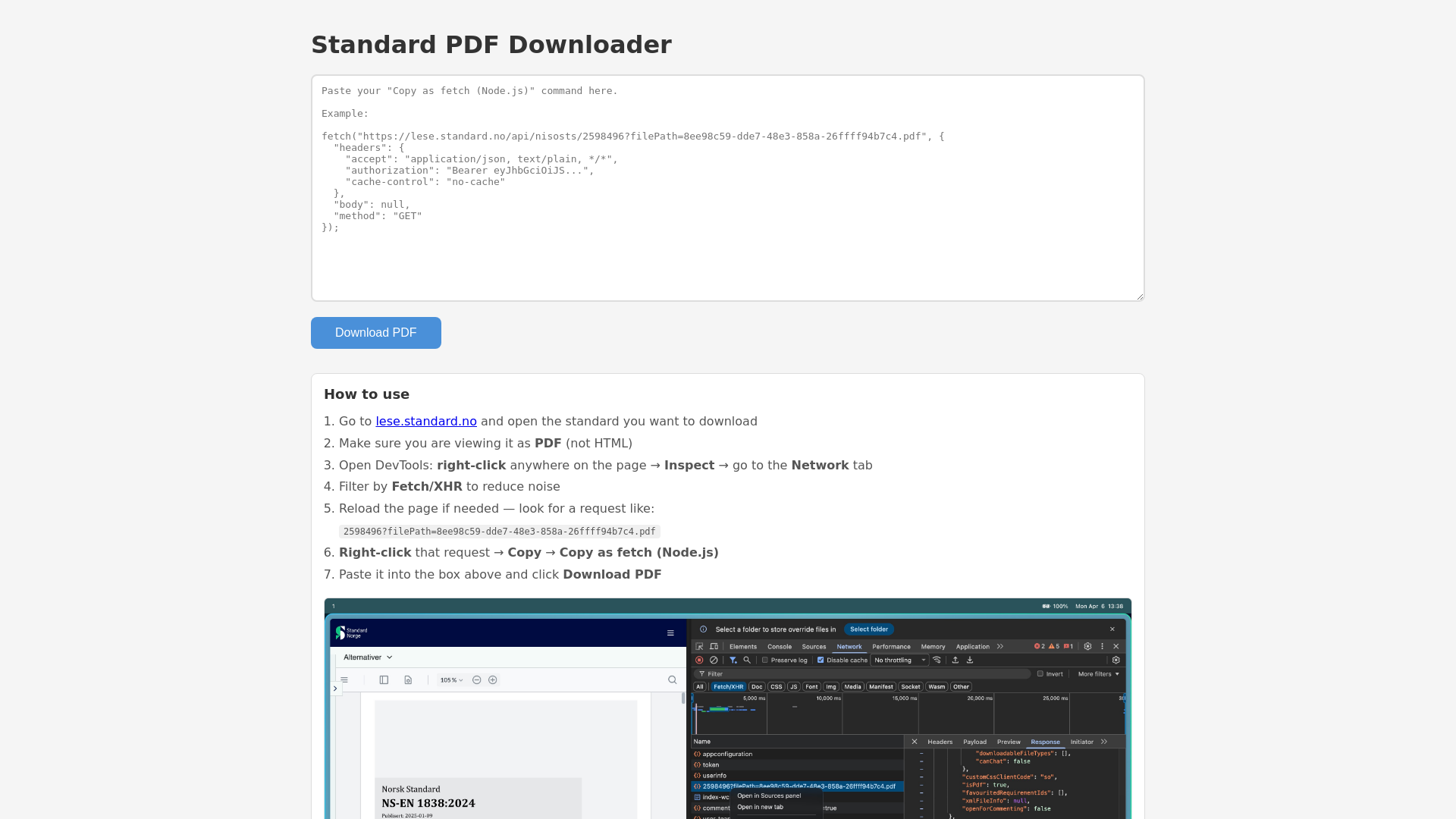Open DevTools settings gear in top tab bar
The height and width of the screenshot is (819, 1456).
1087,647
